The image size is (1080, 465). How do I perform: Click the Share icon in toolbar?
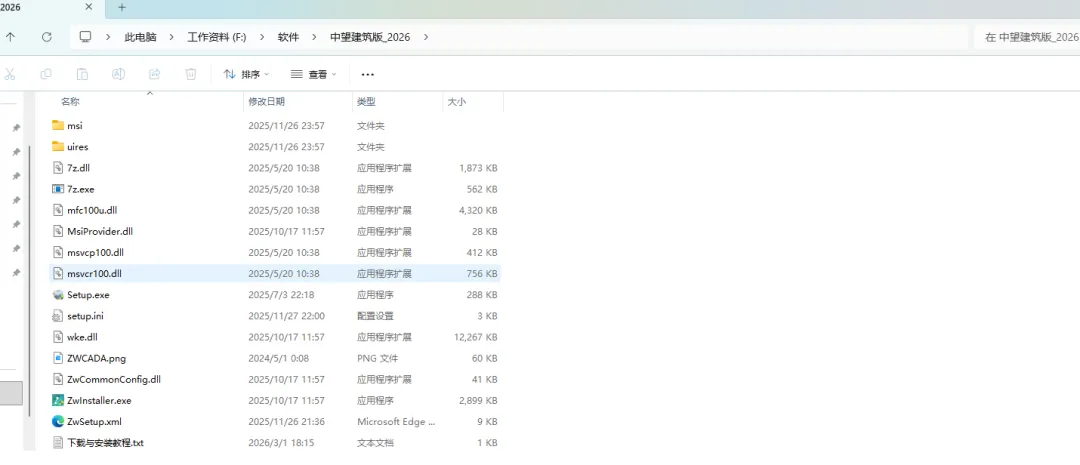coord(155,74)
